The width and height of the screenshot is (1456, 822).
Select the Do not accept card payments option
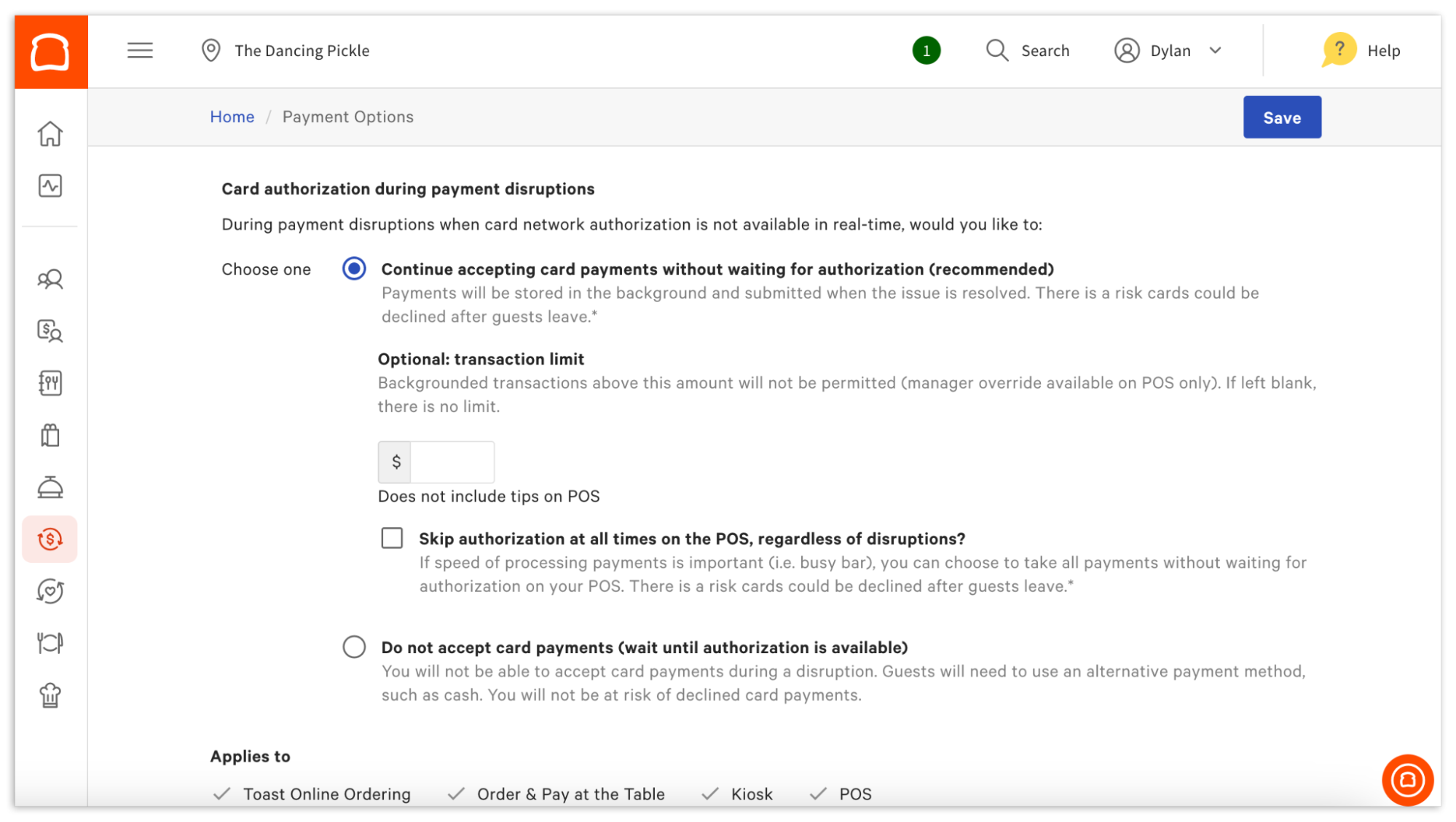click(x=353, y=647)
